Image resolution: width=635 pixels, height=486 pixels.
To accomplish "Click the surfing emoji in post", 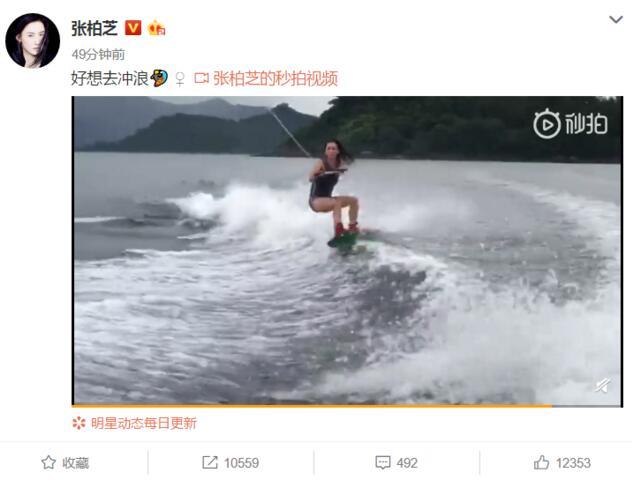I will click(160, 78).
